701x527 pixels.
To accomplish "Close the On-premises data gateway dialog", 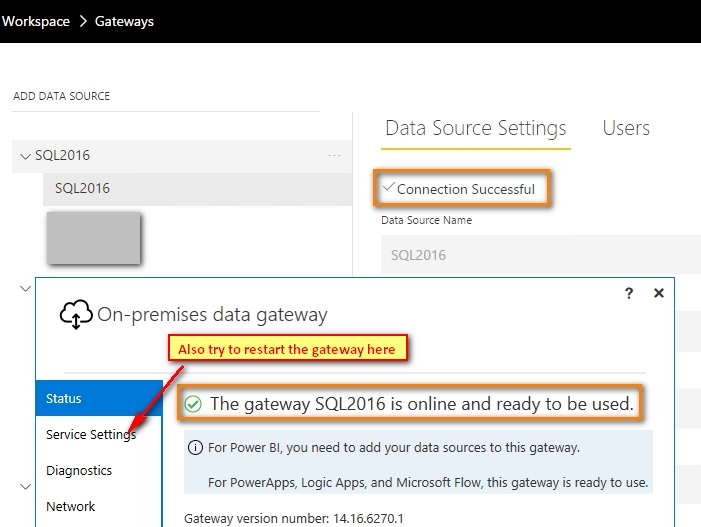I will click(x=659, y=293).
